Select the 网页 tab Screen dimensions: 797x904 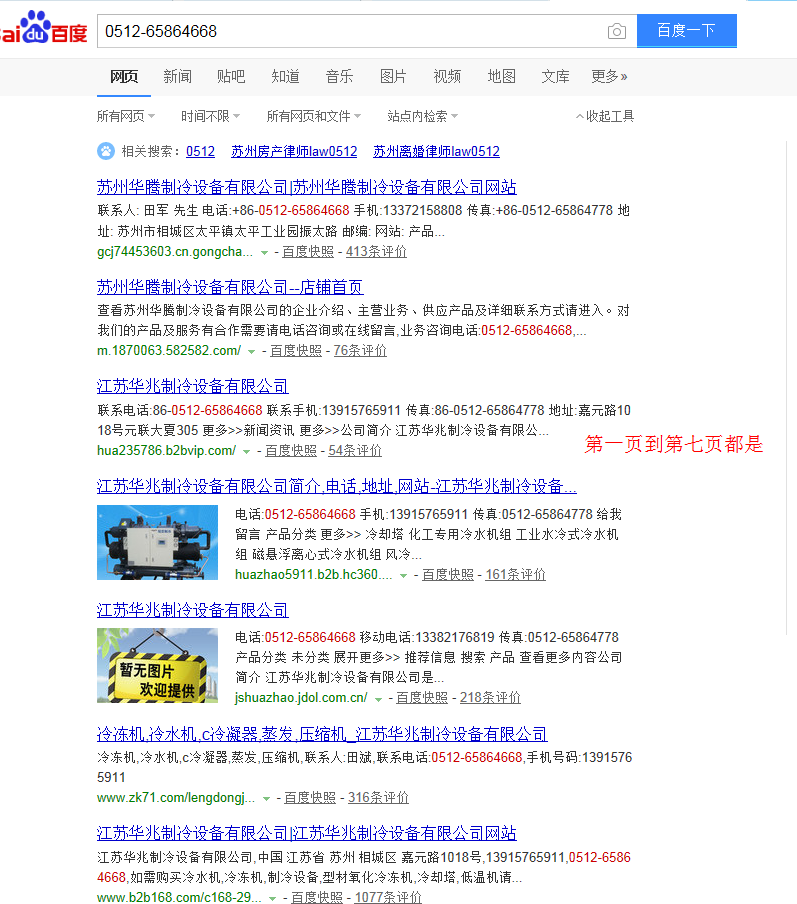[124, 76]
